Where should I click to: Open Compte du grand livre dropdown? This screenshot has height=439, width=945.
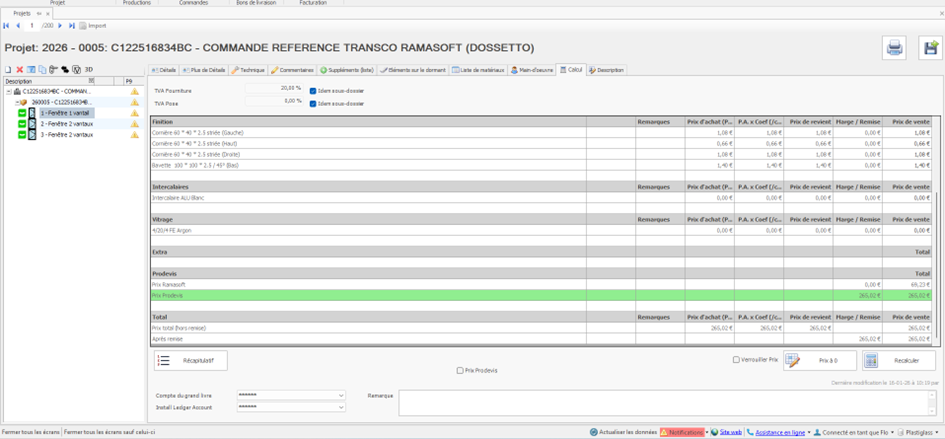(x=341, y=396)
